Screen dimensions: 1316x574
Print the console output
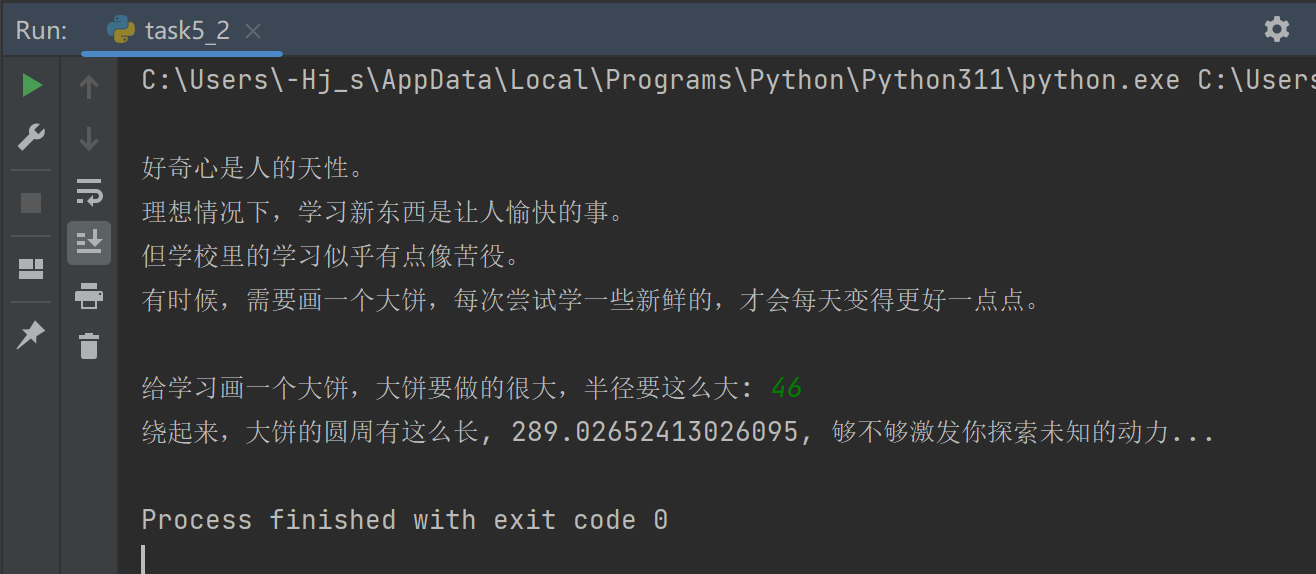(89, 296)
